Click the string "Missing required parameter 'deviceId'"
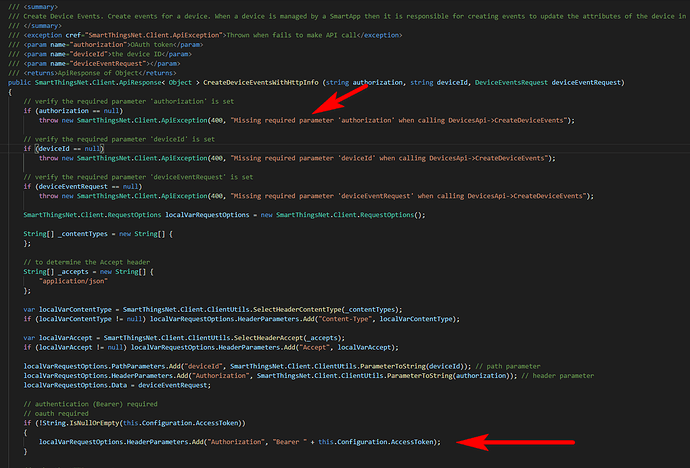690x468 pixels. click(x=303, y=158)
